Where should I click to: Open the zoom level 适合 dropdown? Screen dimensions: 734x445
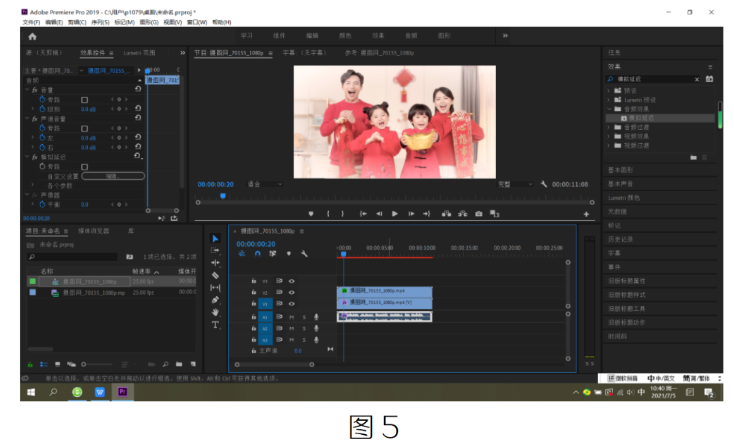click(x=265, y=184)
